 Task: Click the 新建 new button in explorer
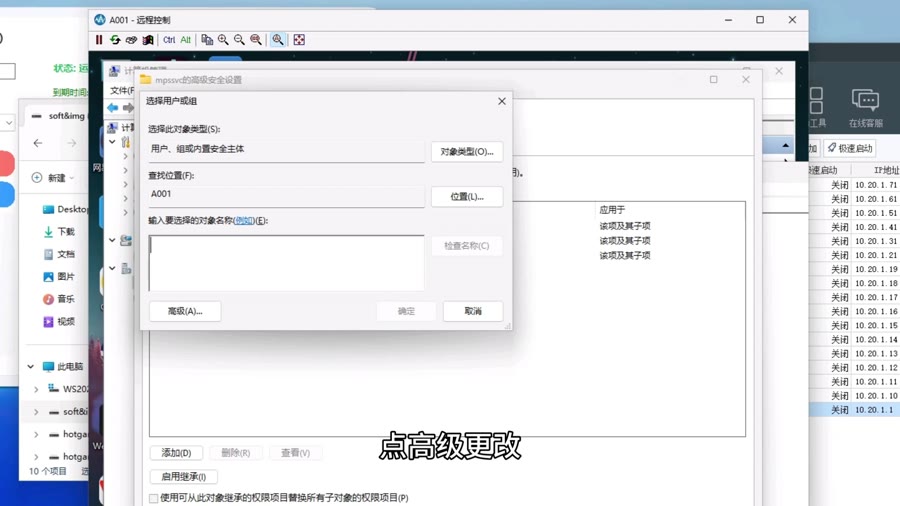point(52,178)
